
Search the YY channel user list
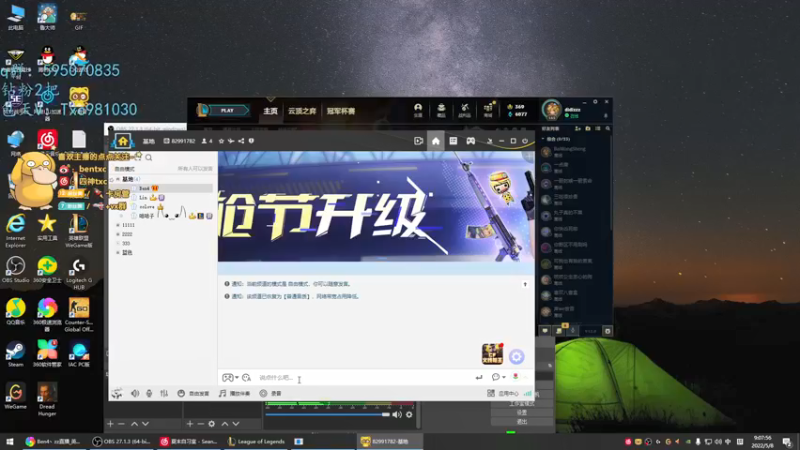tap(148, 158)
